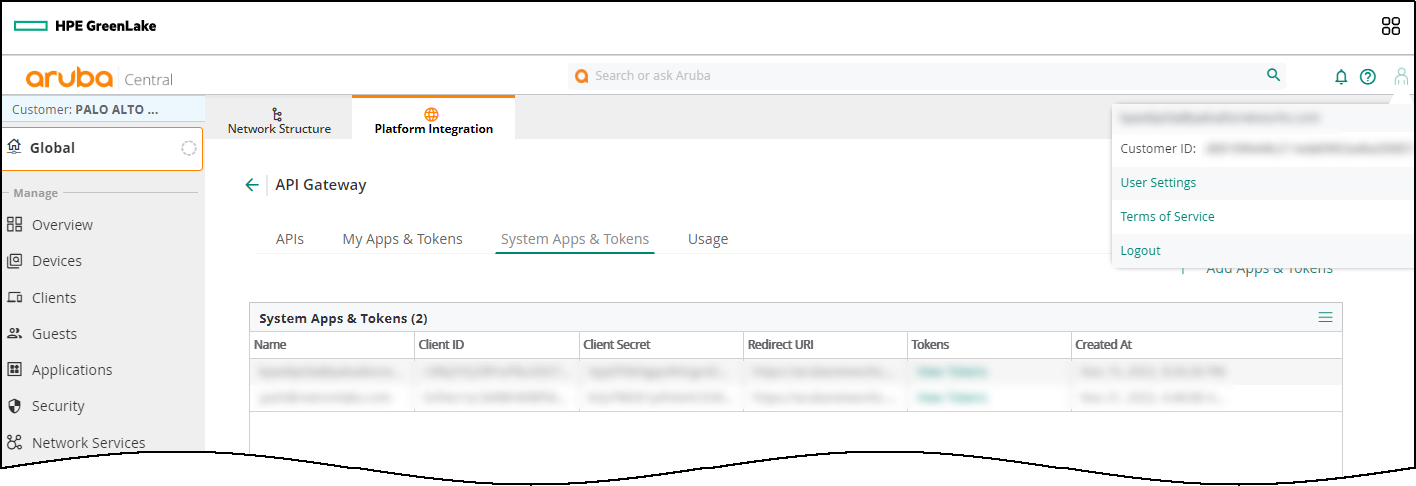Click the Platform Integration globe icon
Image resolution: width=1416 pixels, height=486 pixels.
click(432, 114)
